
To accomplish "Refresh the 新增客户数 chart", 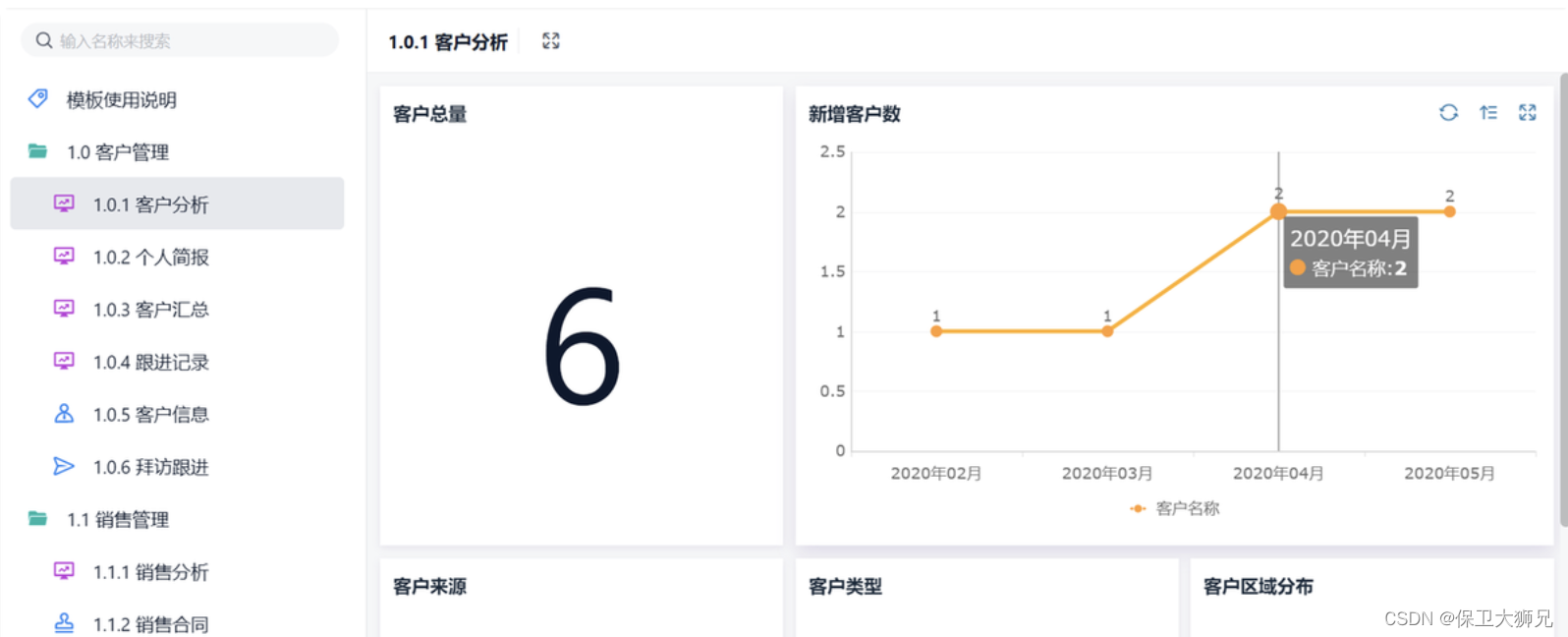I will click(1448, 113).
